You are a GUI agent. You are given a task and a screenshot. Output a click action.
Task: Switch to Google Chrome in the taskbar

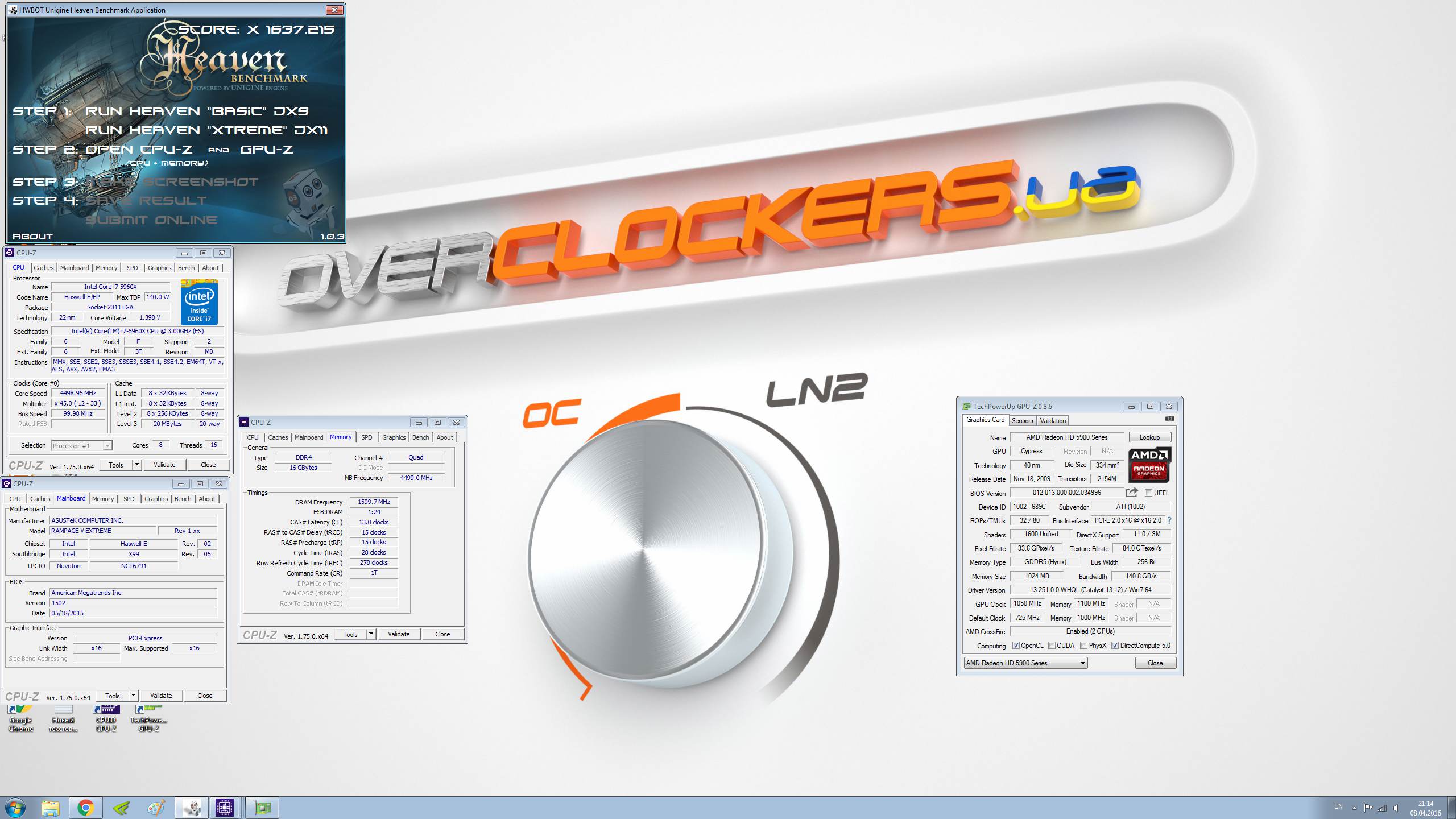(85, 808)
